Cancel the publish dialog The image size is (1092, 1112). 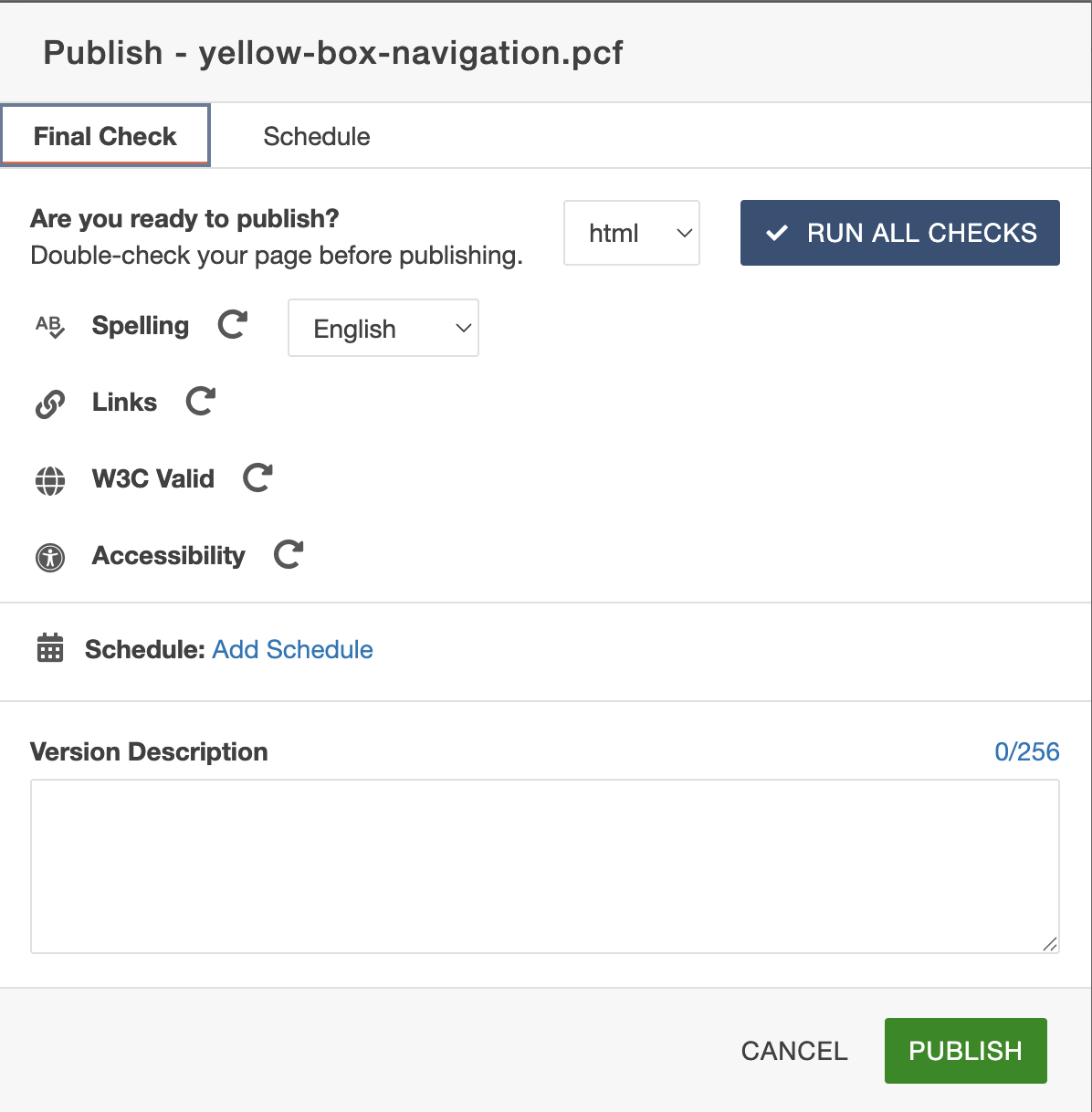(794, 1051)
